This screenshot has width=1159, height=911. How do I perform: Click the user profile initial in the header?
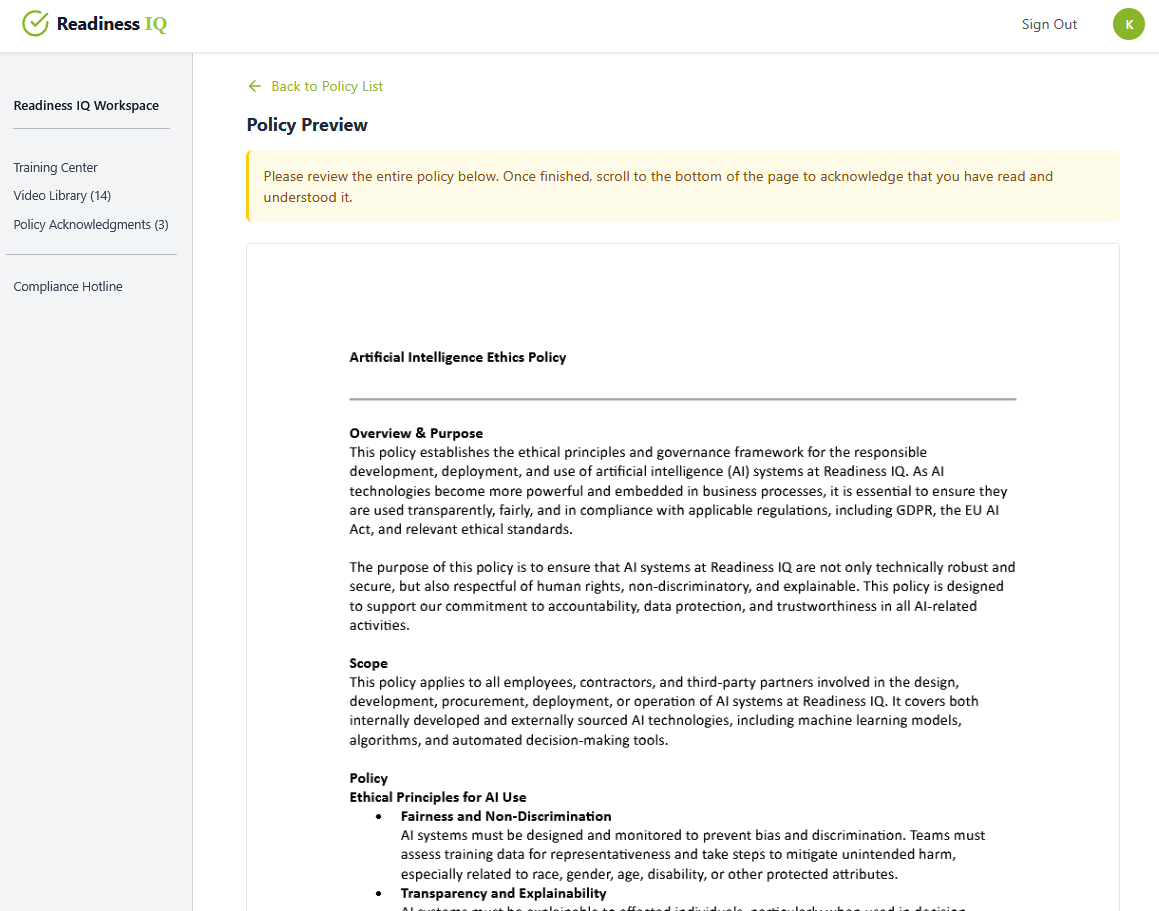click(1128, 23)
